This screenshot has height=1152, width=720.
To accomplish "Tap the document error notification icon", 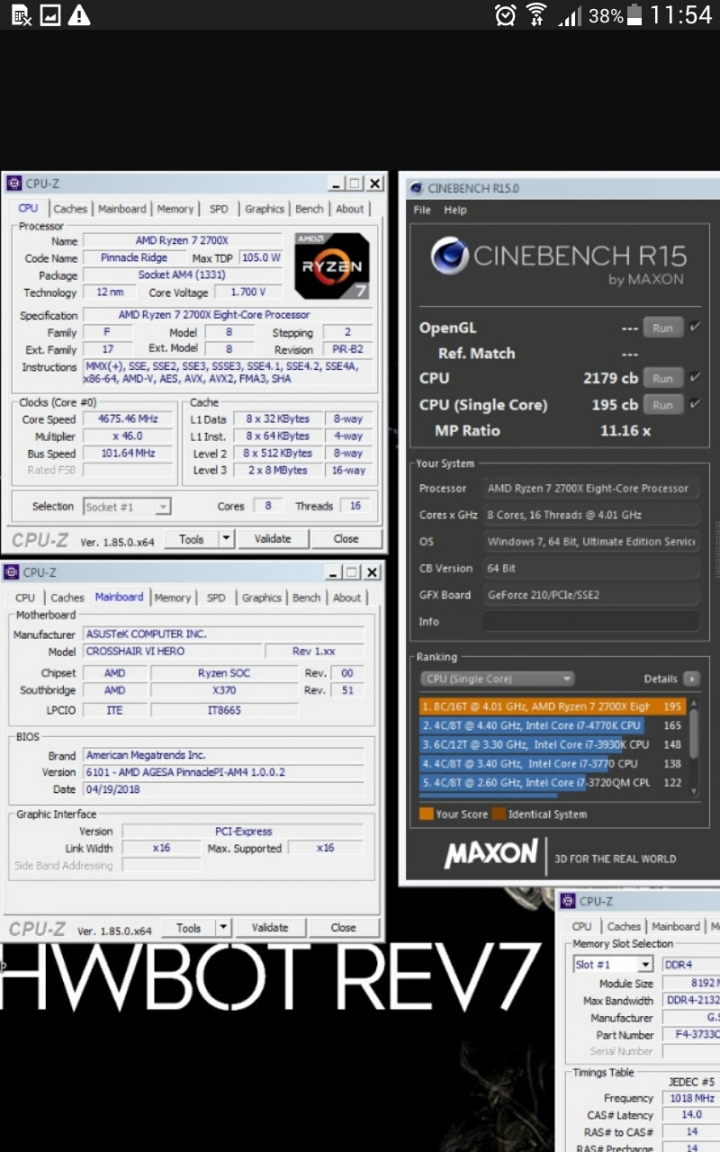I will [x=21, y=15].
